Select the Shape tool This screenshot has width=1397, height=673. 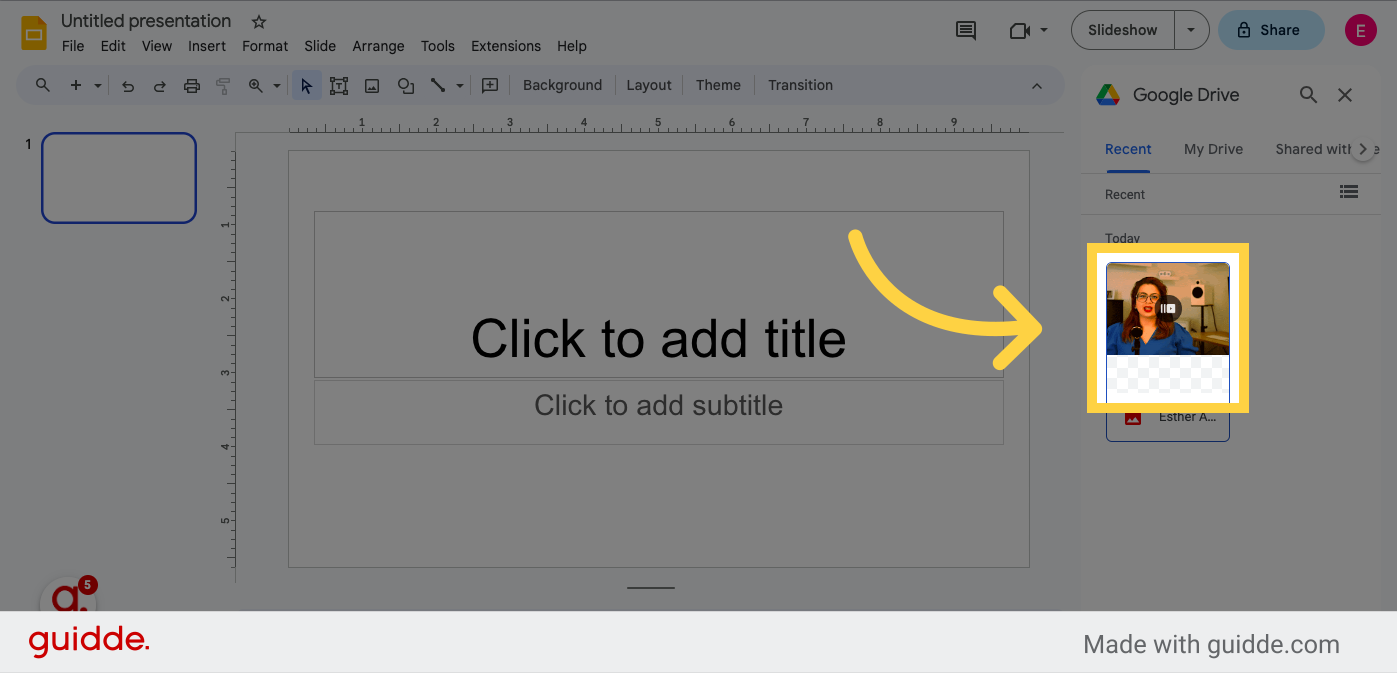click(x=405, y=85)
